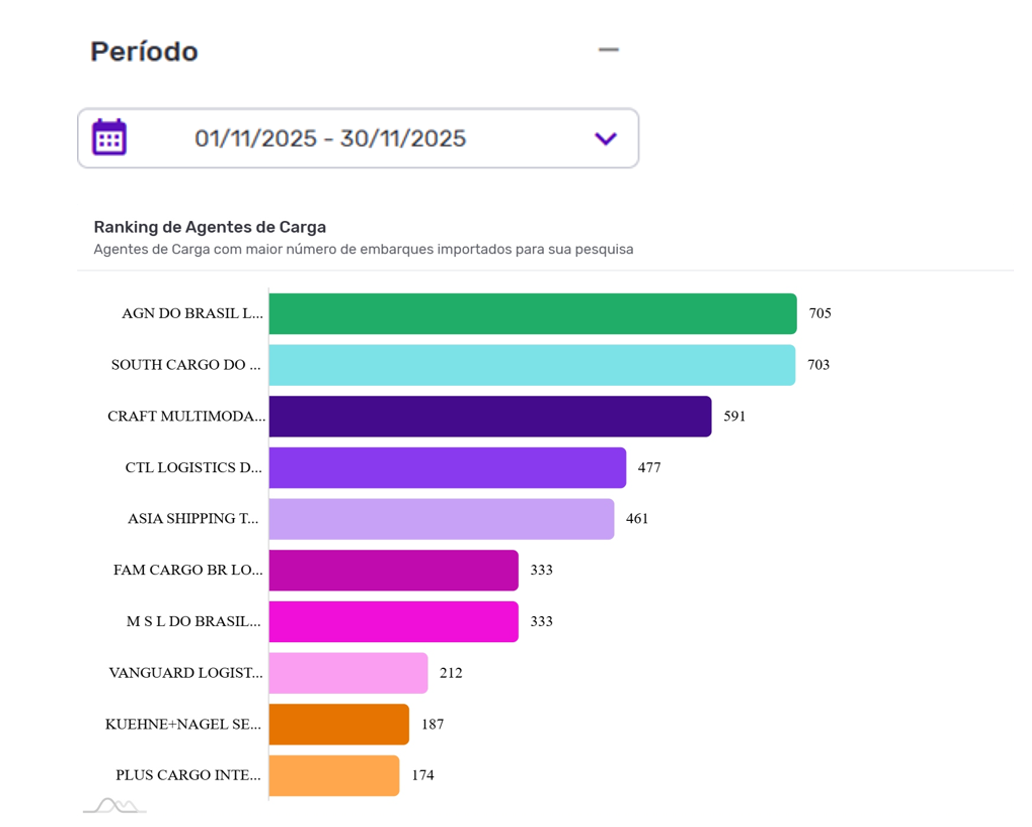Click the Período section heading

pos(144,51)
